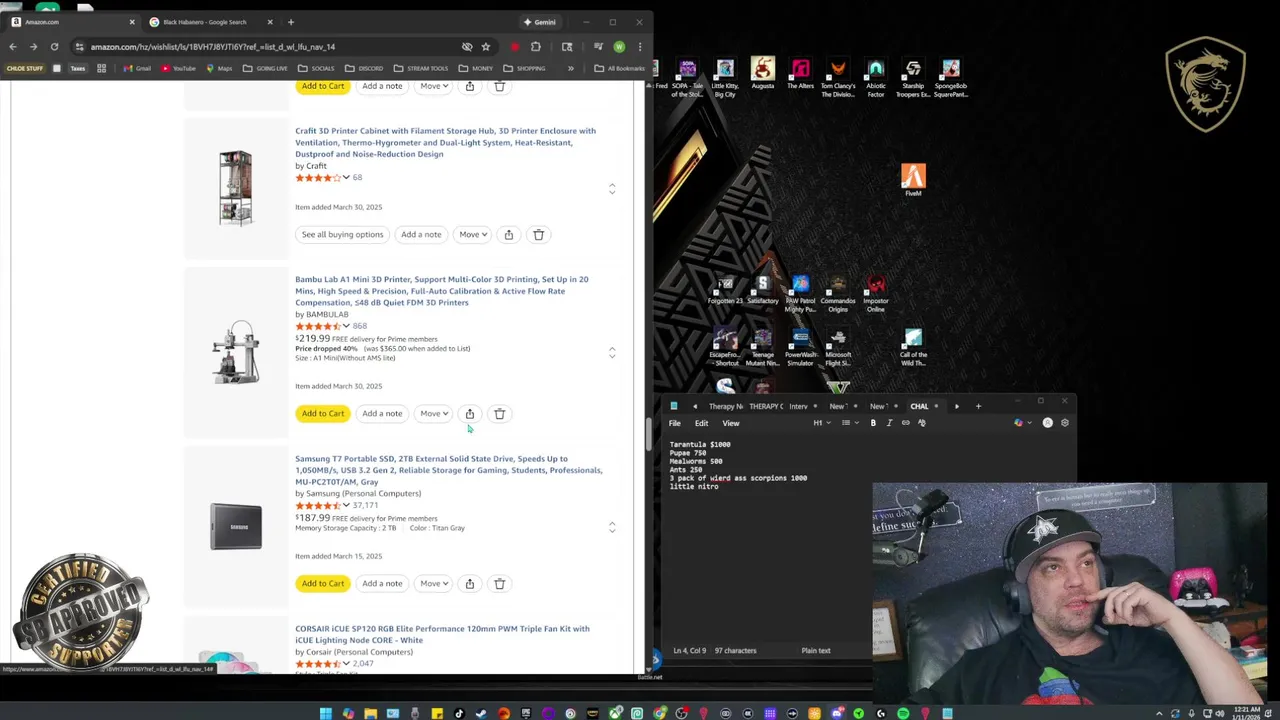Open The Alters desktop shortcut
Image resolution: width=1280 pixels, height=720 pixels.
[800, 75]
